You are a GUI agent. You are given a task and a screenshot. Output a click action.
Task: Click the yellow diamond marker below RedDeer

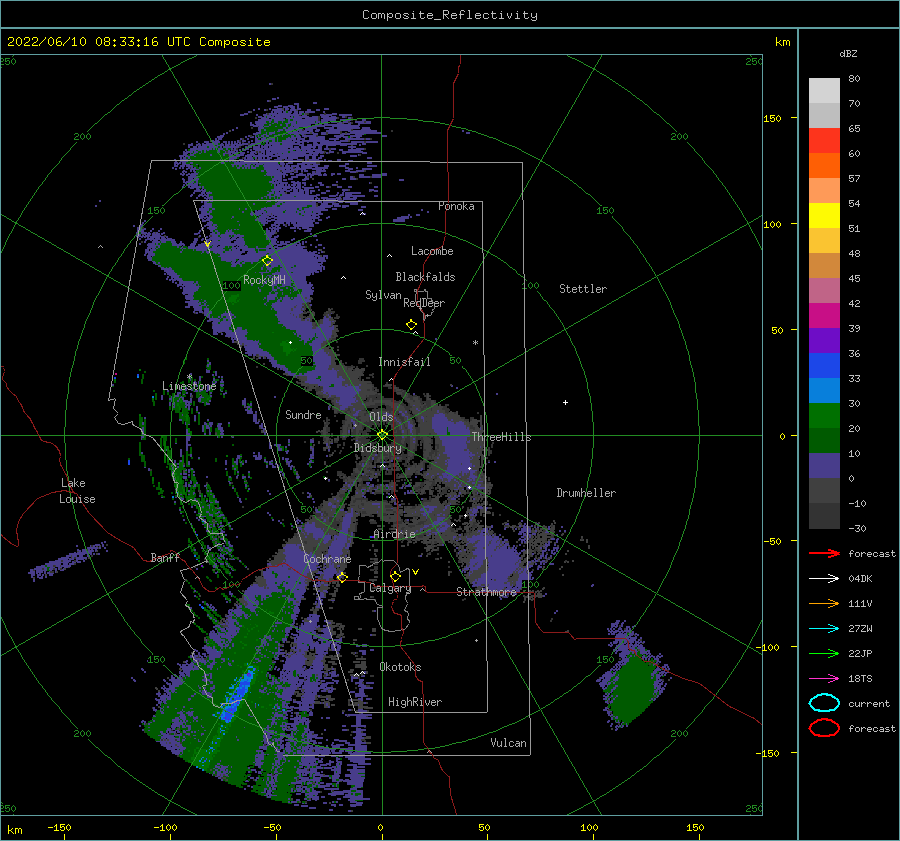coord(412,325)
